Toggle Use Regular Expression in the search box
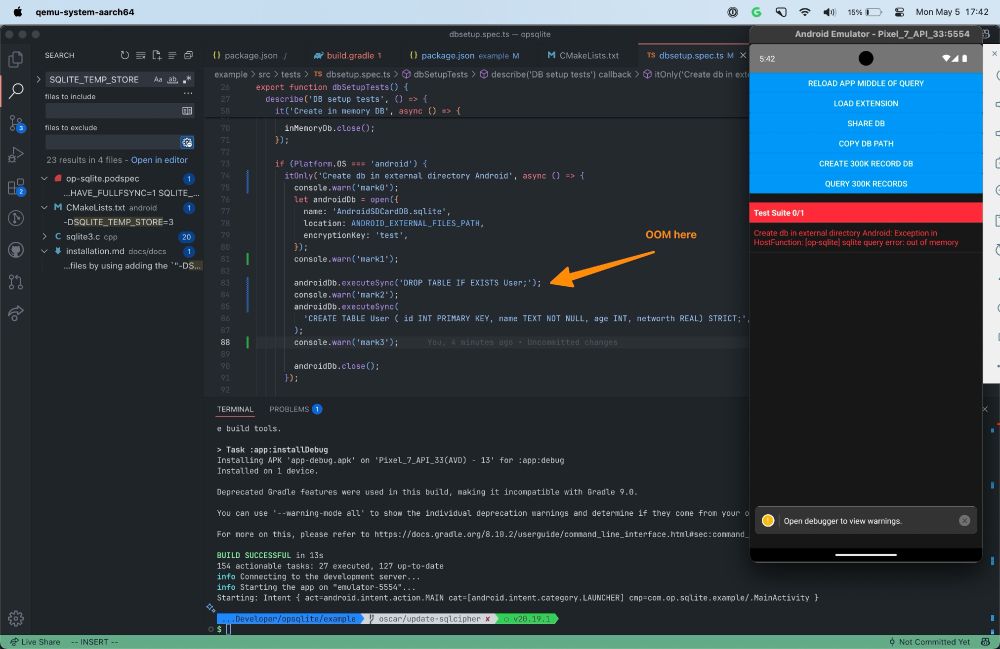 pos(187,80)
